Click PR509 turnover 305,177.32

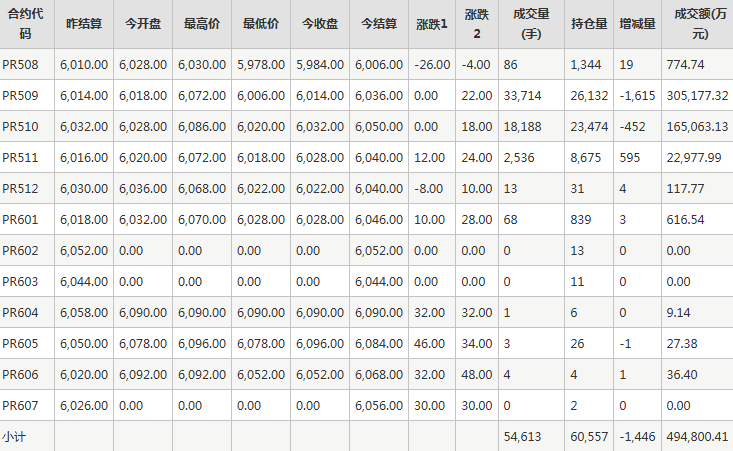click(x=697, y=96)
